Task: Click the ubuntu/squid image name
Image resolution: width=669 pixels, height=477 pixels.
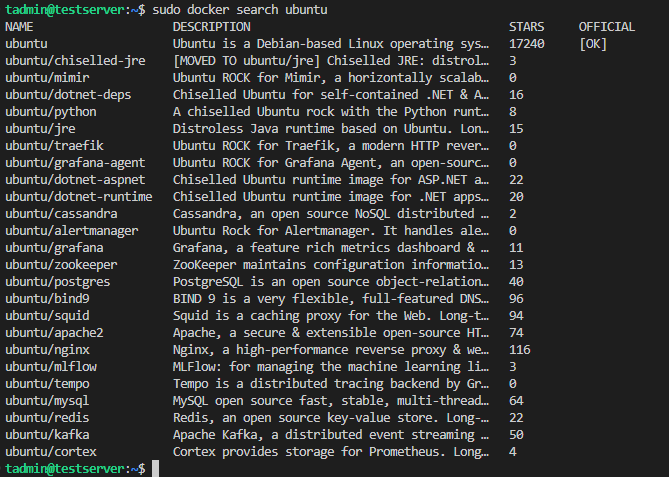Action: [47, 316]
